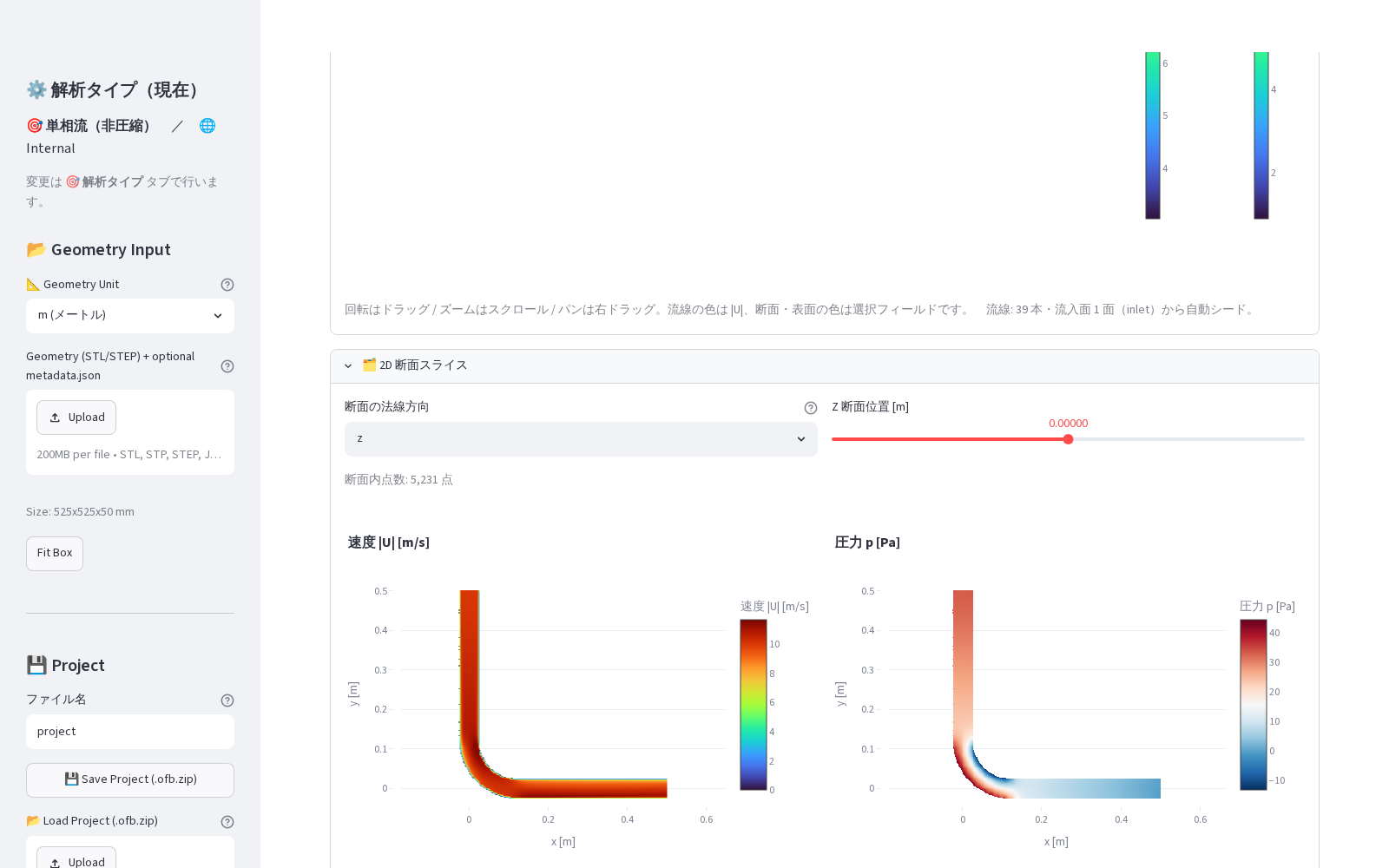Click target icon before 単相流（非圧縮）
Image resolution: width=1389 pixels, height=868 pixels.
[35, 126]
